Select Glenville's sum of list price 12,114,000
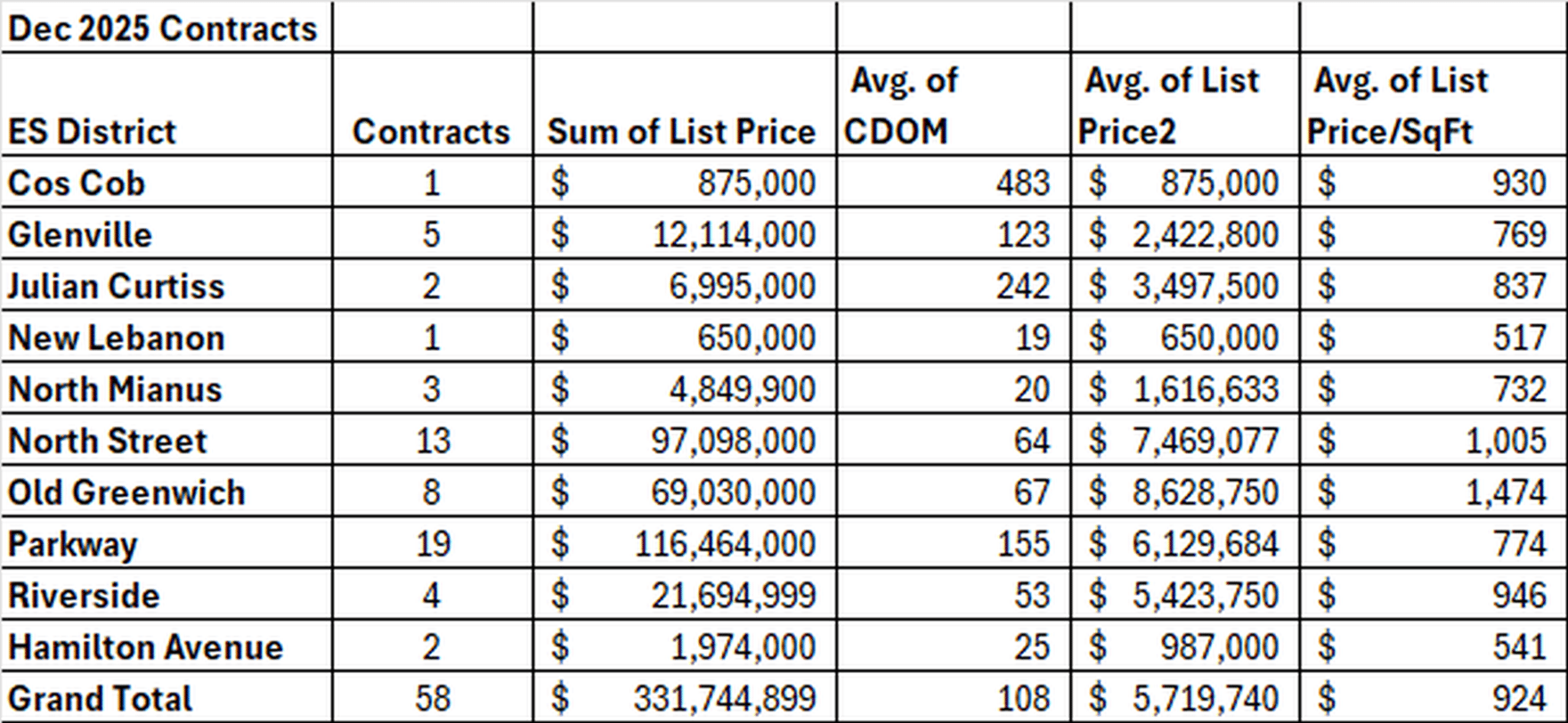Screen dimensions: 1568x723 pos(734,234)
